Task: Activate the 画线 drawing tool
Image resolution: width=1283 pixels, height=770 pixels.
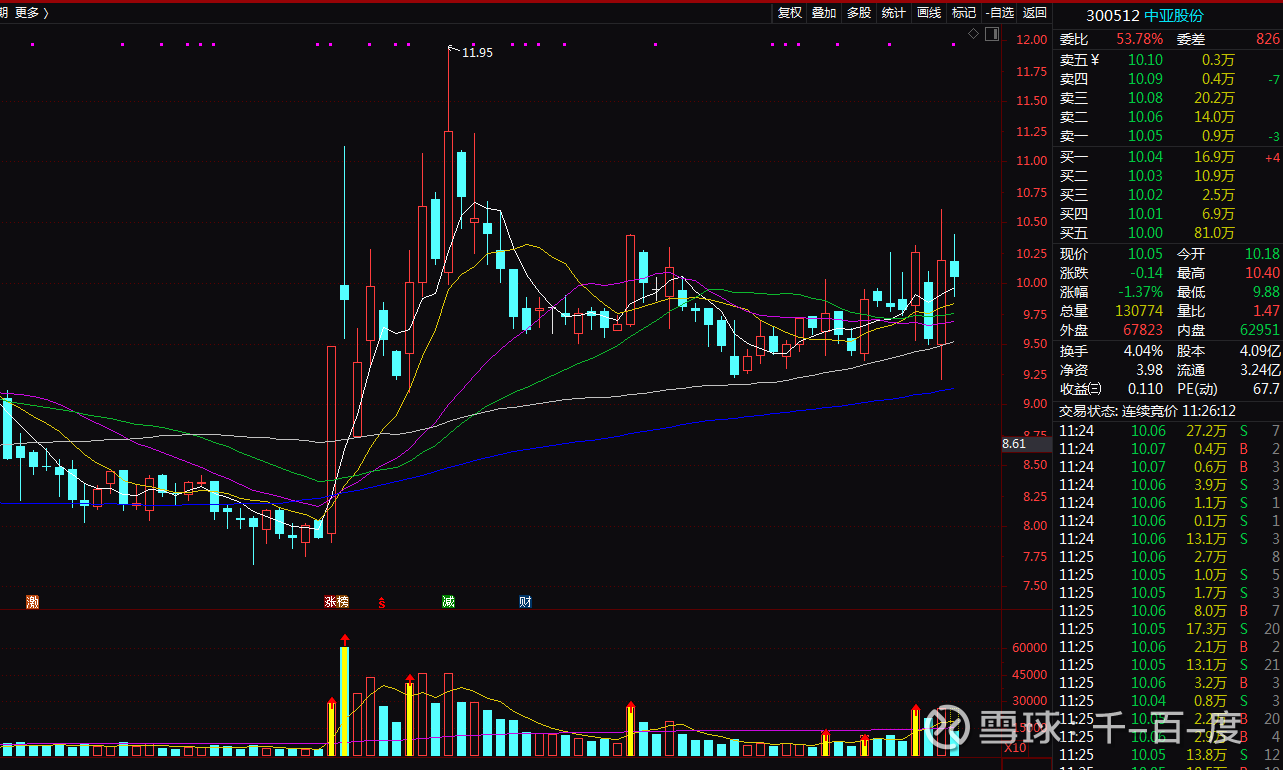Action: pyautogui.click(x=929, y=13)
